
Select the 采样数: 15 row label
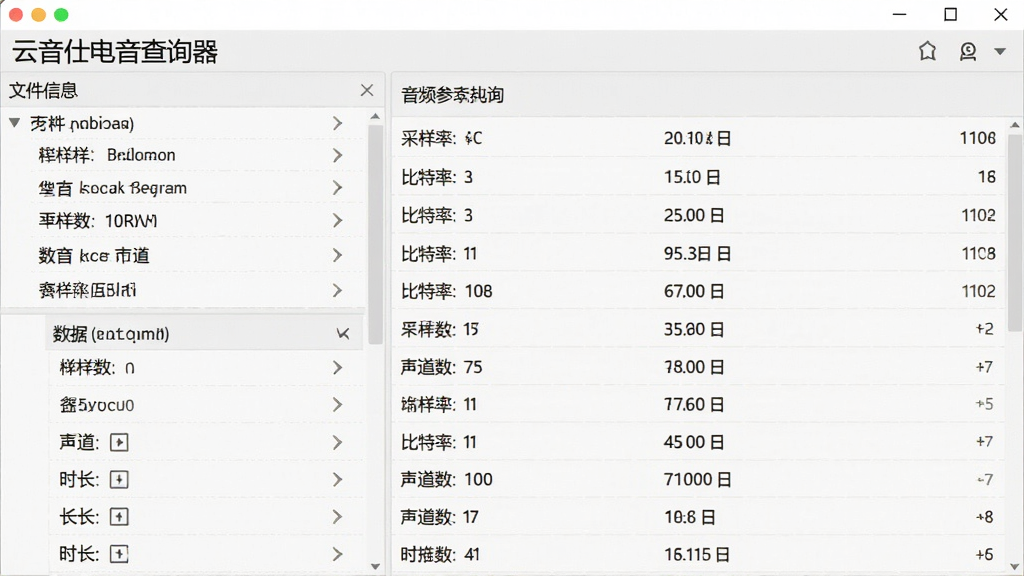[x=440, y=329]
